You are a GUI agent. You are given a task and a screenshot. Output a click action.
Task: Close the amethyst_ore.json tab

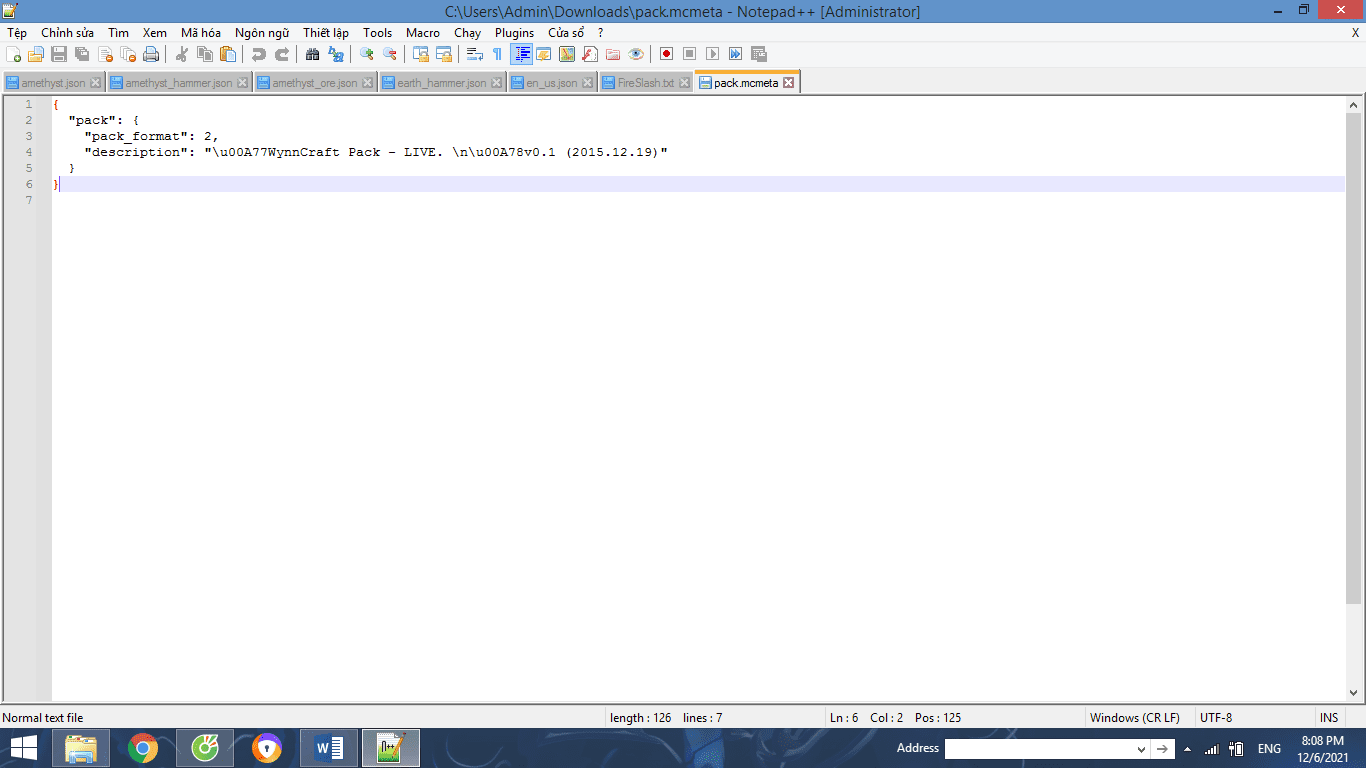(x=367, y=83)
